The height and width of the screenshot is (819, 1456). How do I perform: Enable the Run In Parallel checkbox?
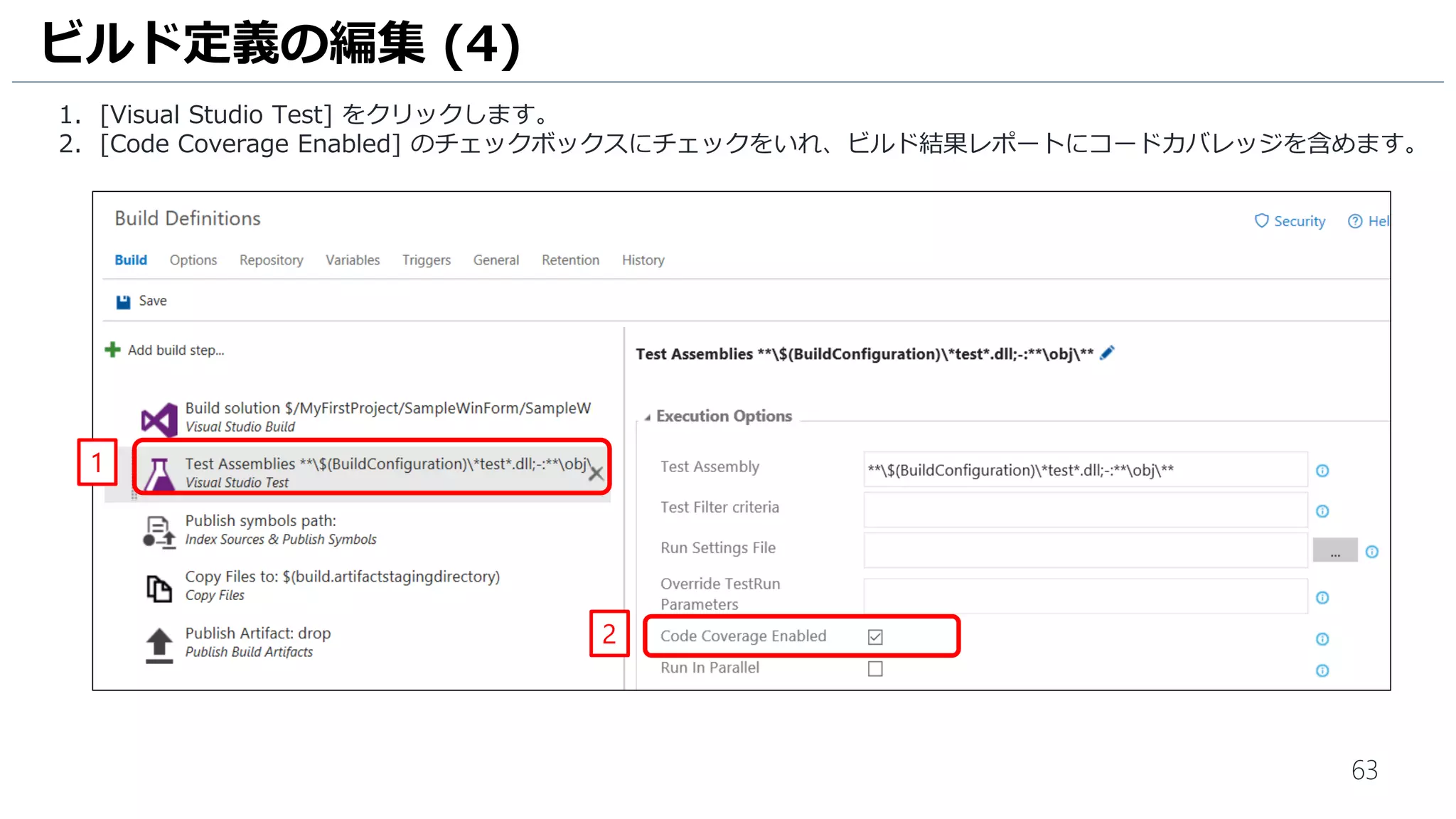coord(875,669)
